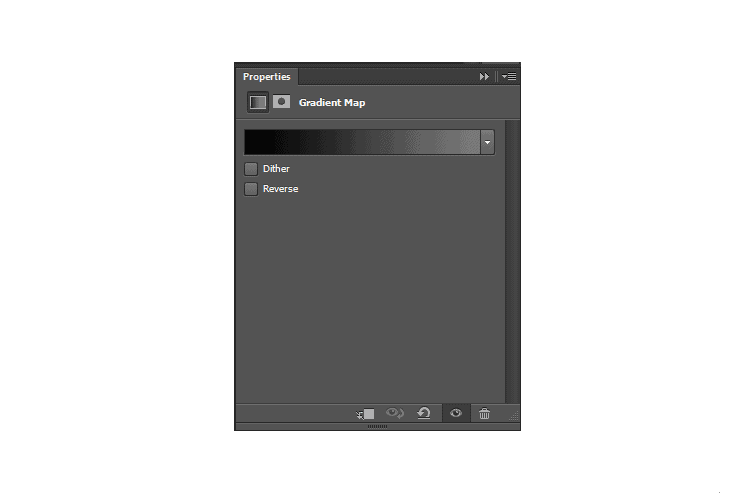Select the layer mask icon
The height and width of the screenshot is (493, 740).
[x=282, y=101]
